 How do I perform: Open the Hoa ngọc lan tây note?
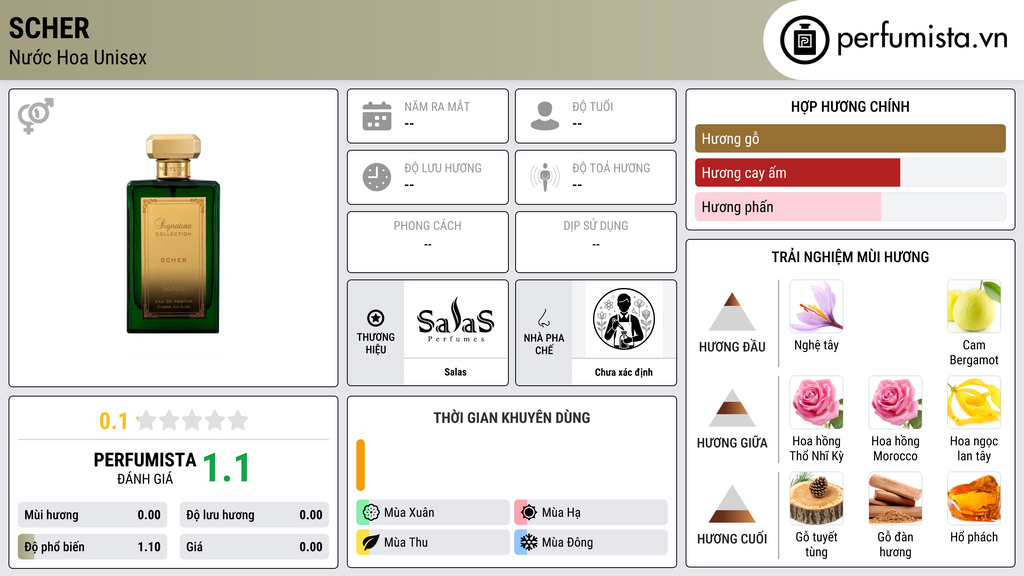pyautogui.click(x=974, y=402)
